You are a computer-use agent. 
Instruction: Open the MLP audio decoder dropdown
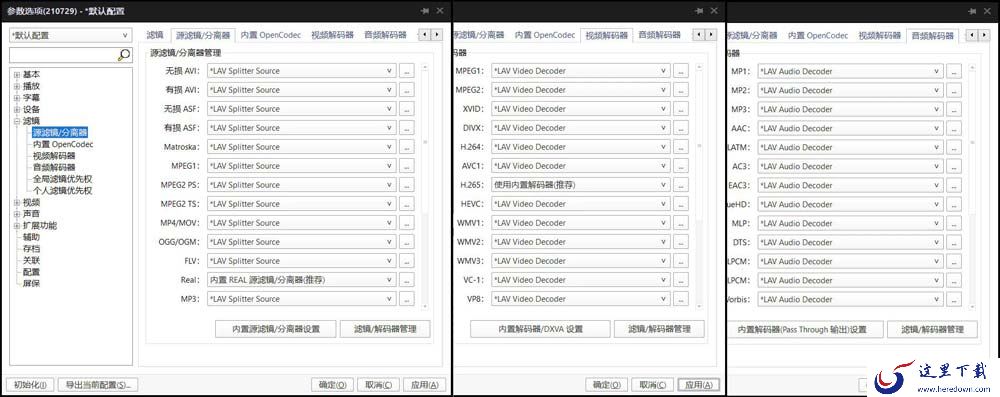(850, 223)
